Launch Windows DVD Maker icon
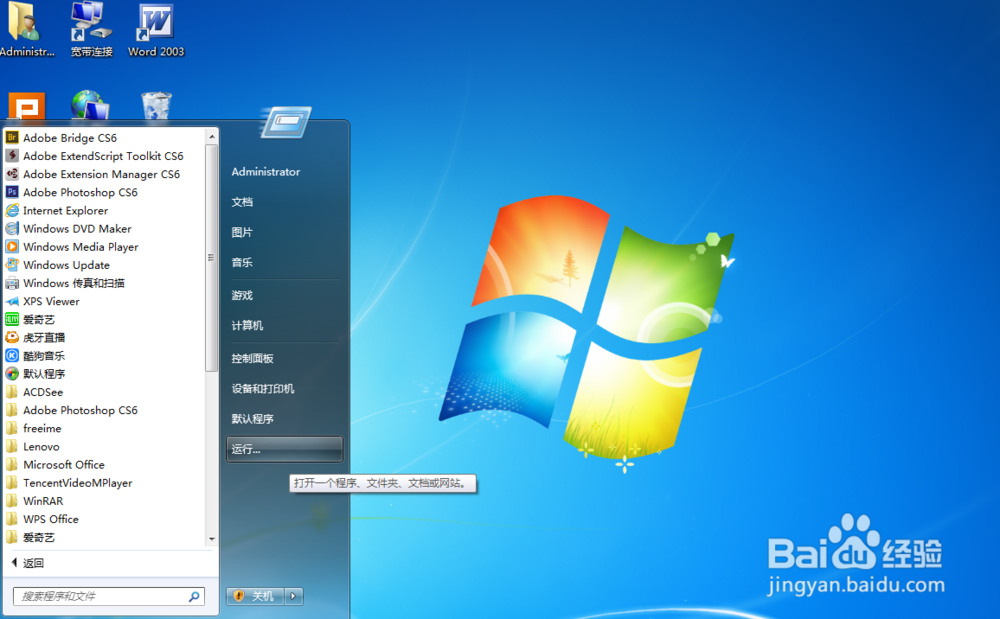Viewport: 1000px width, 619px height. [x=12, y=228]
